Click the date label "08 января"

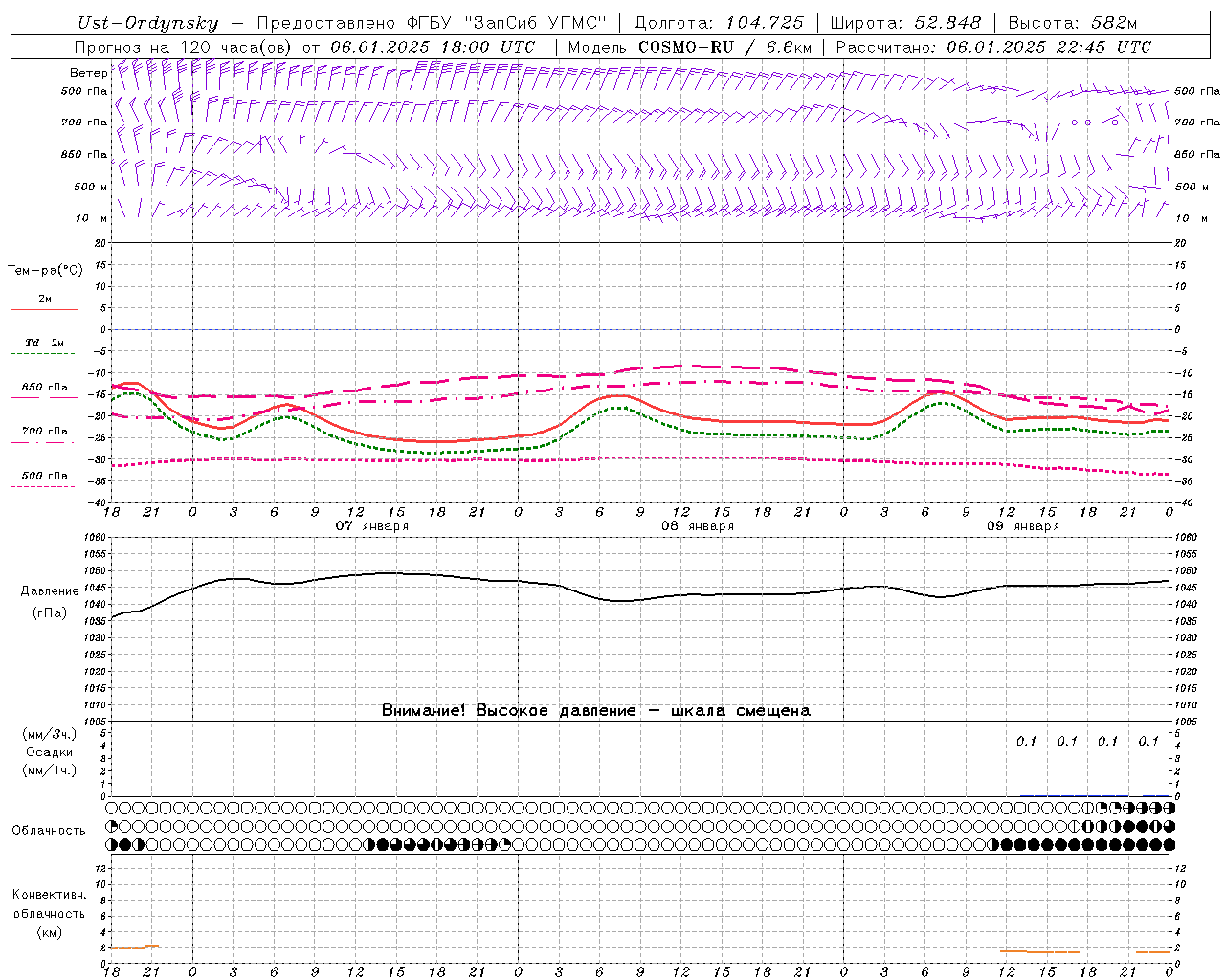click(698, 526)
